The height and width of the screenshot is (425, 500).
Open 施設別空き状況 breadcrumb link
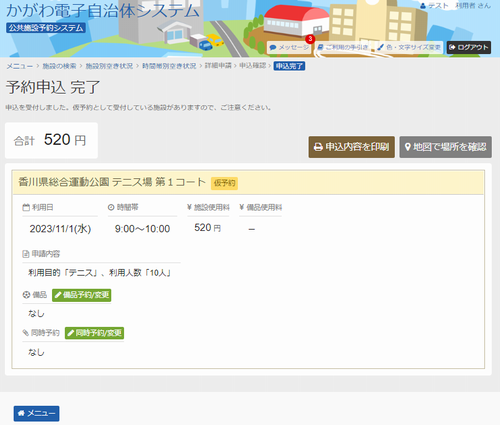[109, 66]
